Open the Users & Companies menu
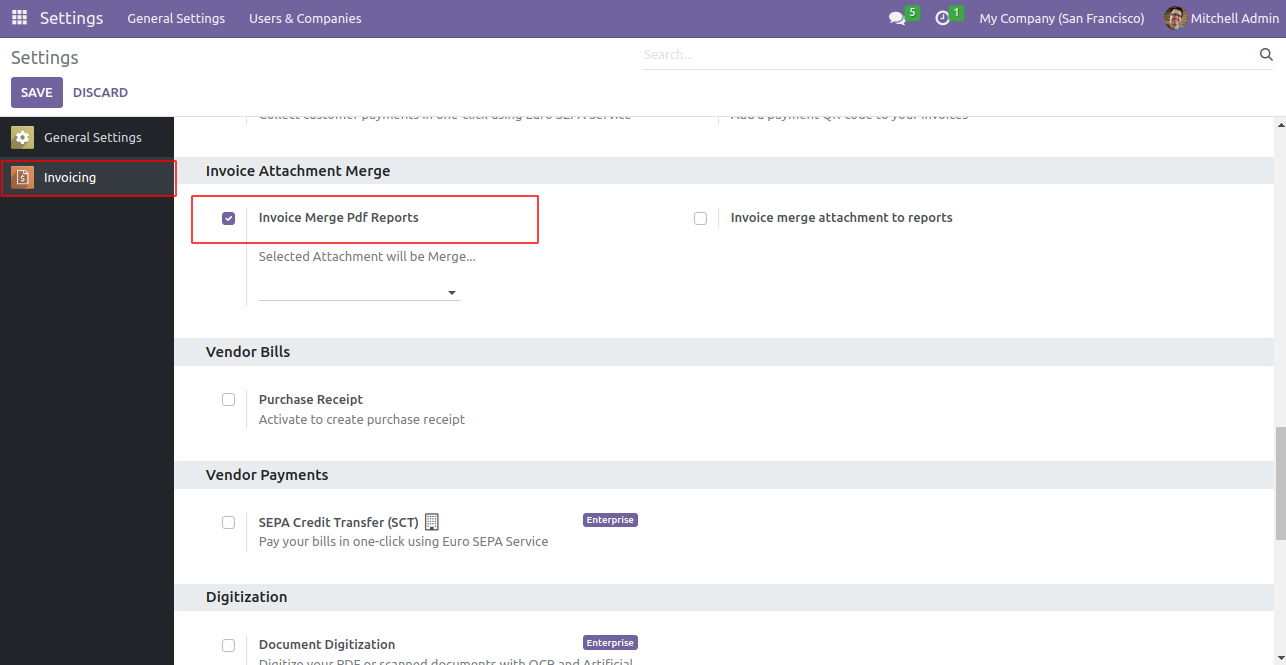The image size is (1286, 665). point(305,18)
